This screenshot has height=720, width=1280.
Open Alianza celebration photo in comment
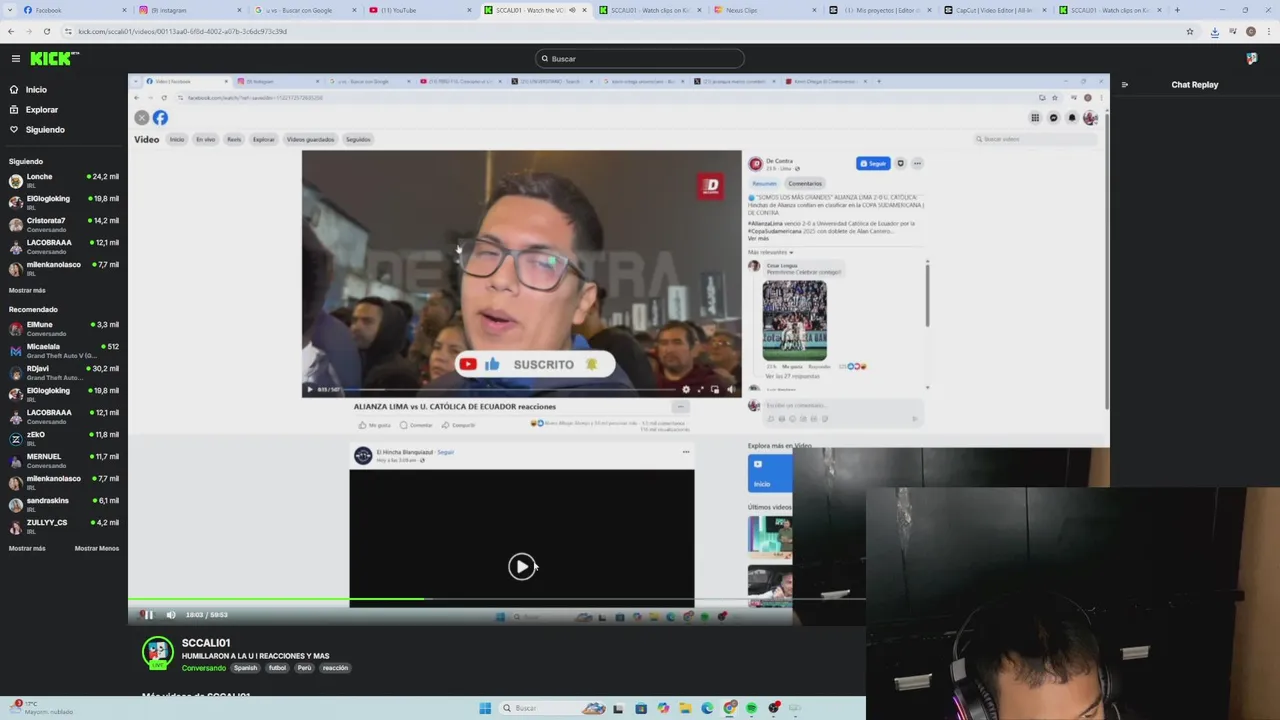click(794, 320)
